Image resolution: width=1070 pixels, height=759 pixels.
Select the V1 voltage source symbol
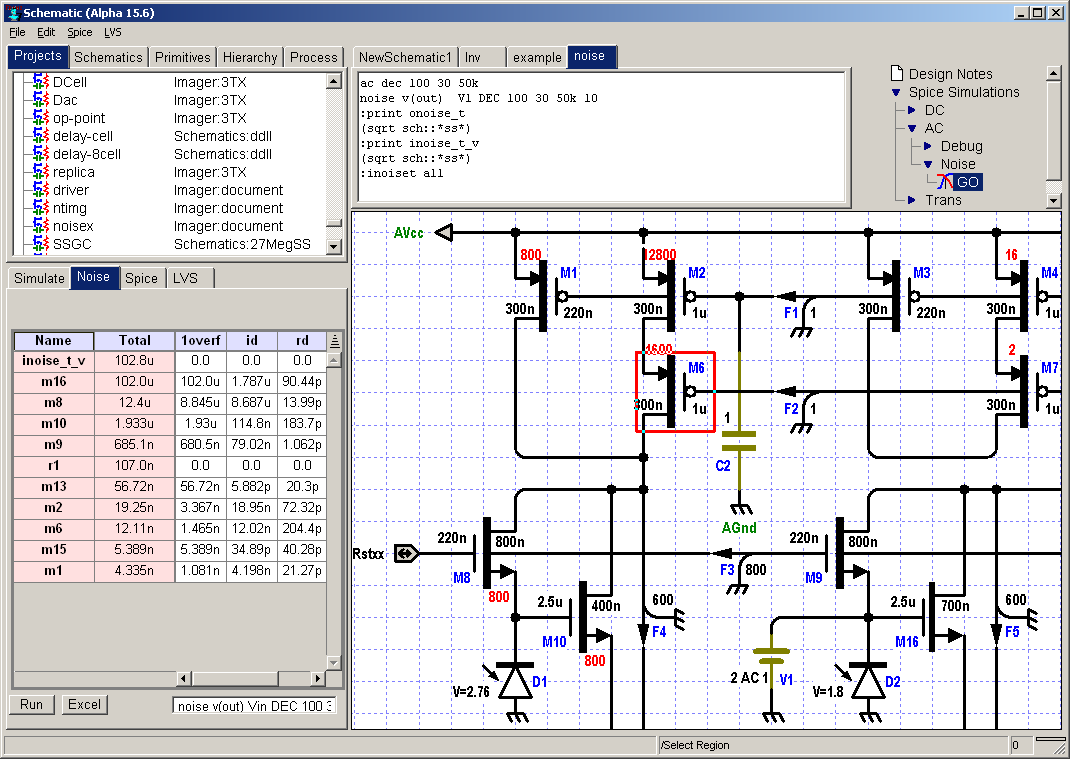(772, 656)
